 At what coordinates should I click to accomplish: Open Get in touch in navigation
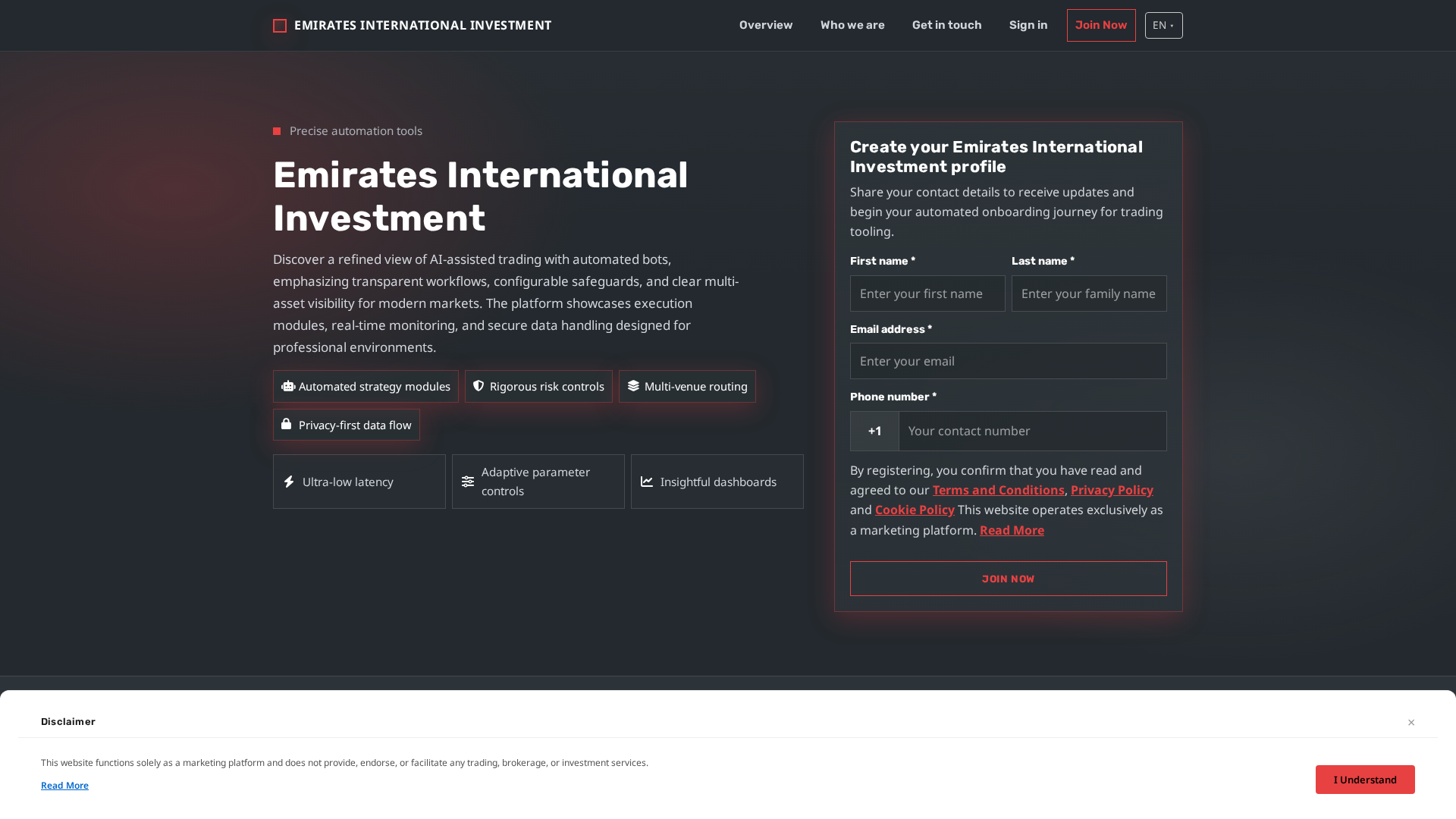click(946, 25)
